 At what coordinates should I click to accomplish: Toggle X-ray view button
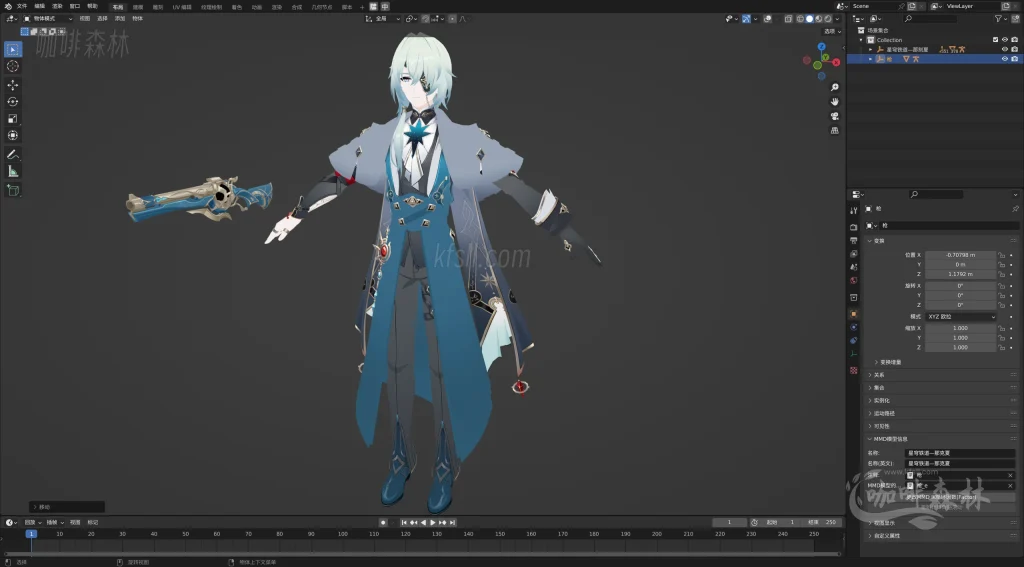(788, 19)
